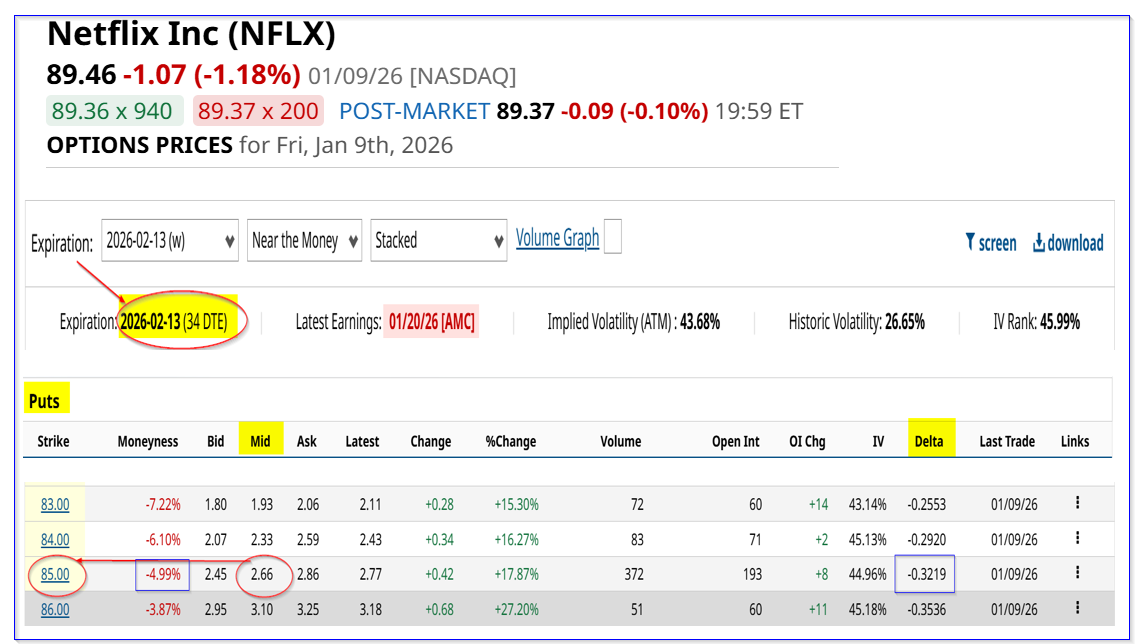Sort by Mid column header
The width and height of the screenshot is (1138, 644).
(x=260, y=441)
